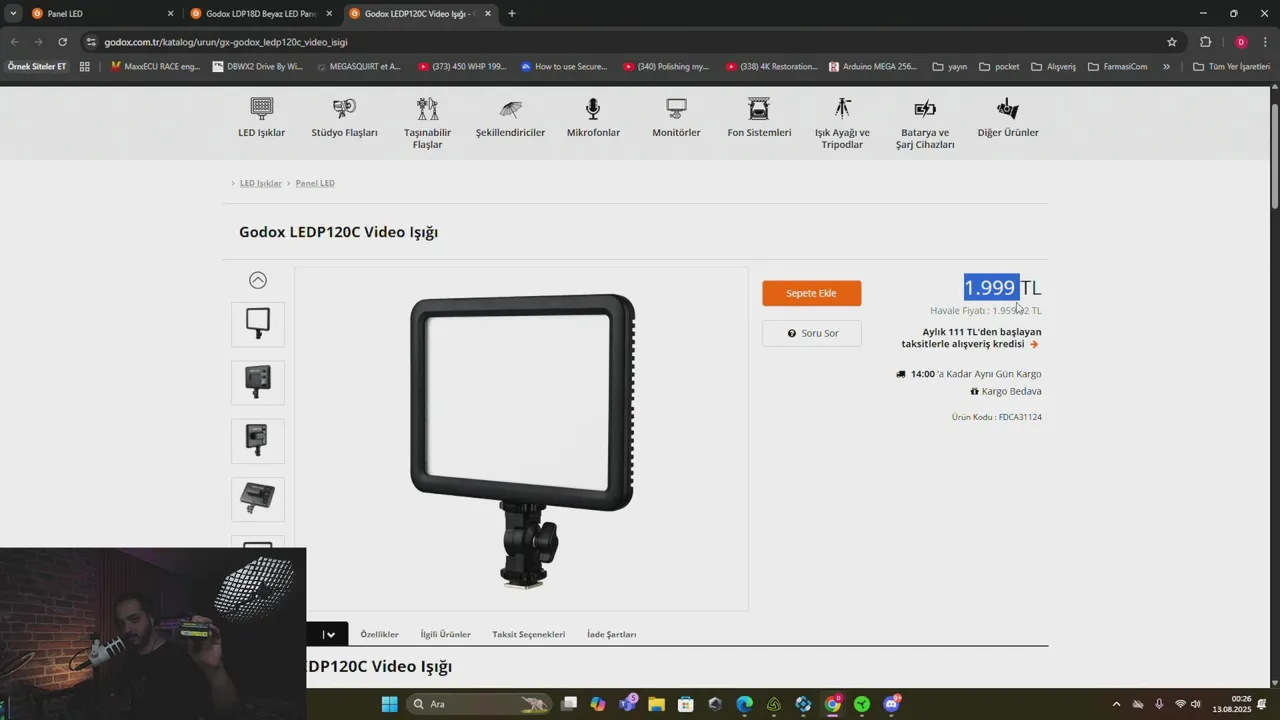
Task: Open Microsoft Store from taskbar
Action: point(685,704)
